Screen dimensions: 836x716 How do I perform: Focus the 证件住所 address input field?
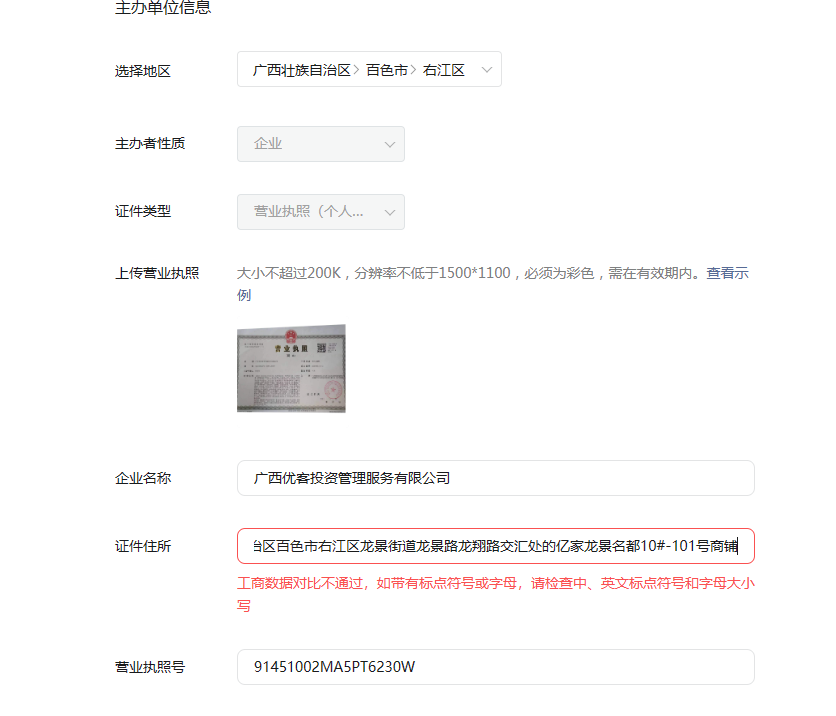495,546
